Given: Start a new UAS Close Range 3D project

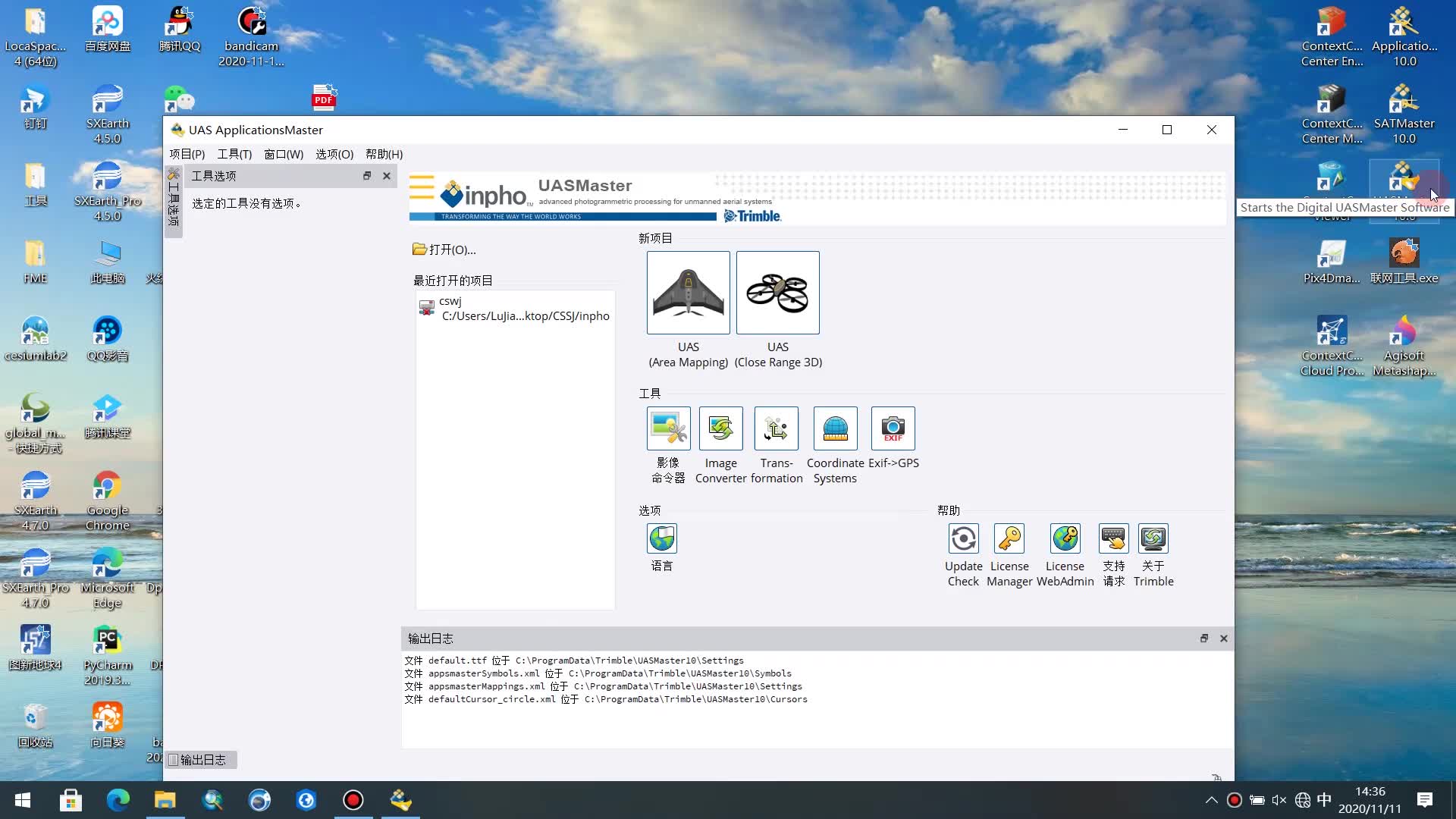Looking at the screenshot, I should coord(777,293).
